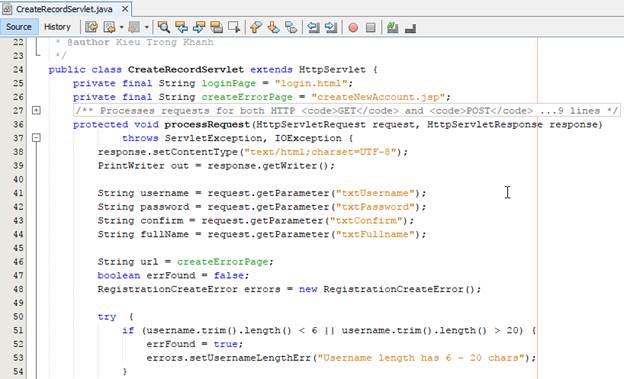
Task: Click line number 50 in the gutter
Action: tap(18, 316)
